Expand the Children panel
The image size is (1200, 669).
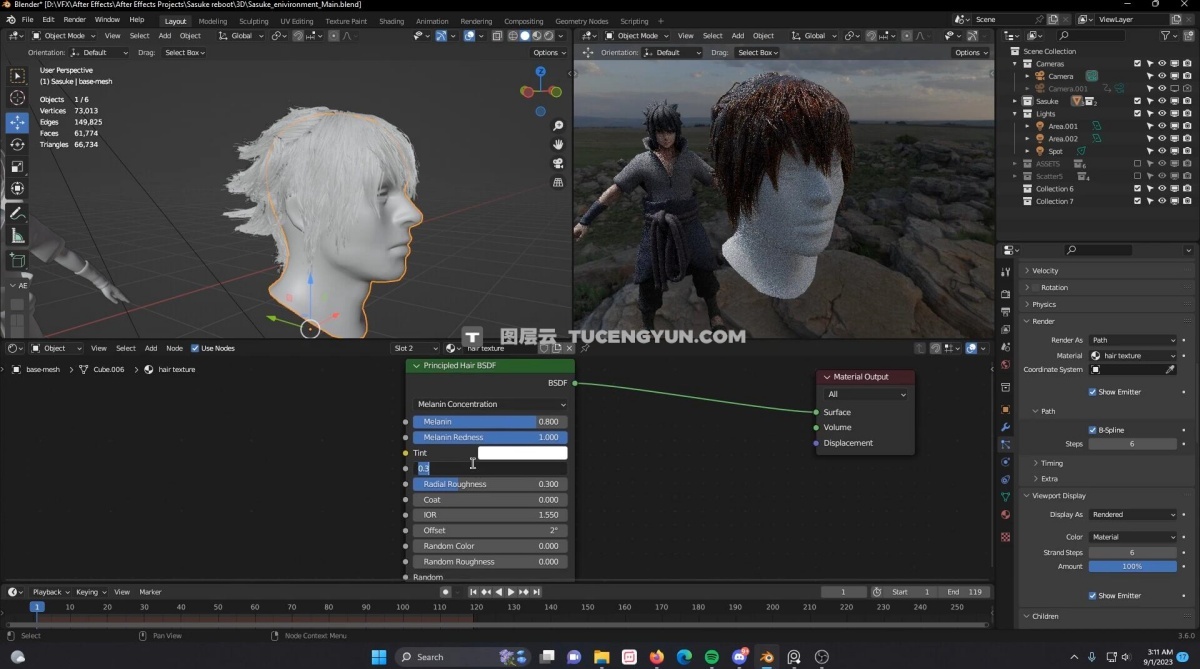pyautogui.click(x=1045, y=616)
